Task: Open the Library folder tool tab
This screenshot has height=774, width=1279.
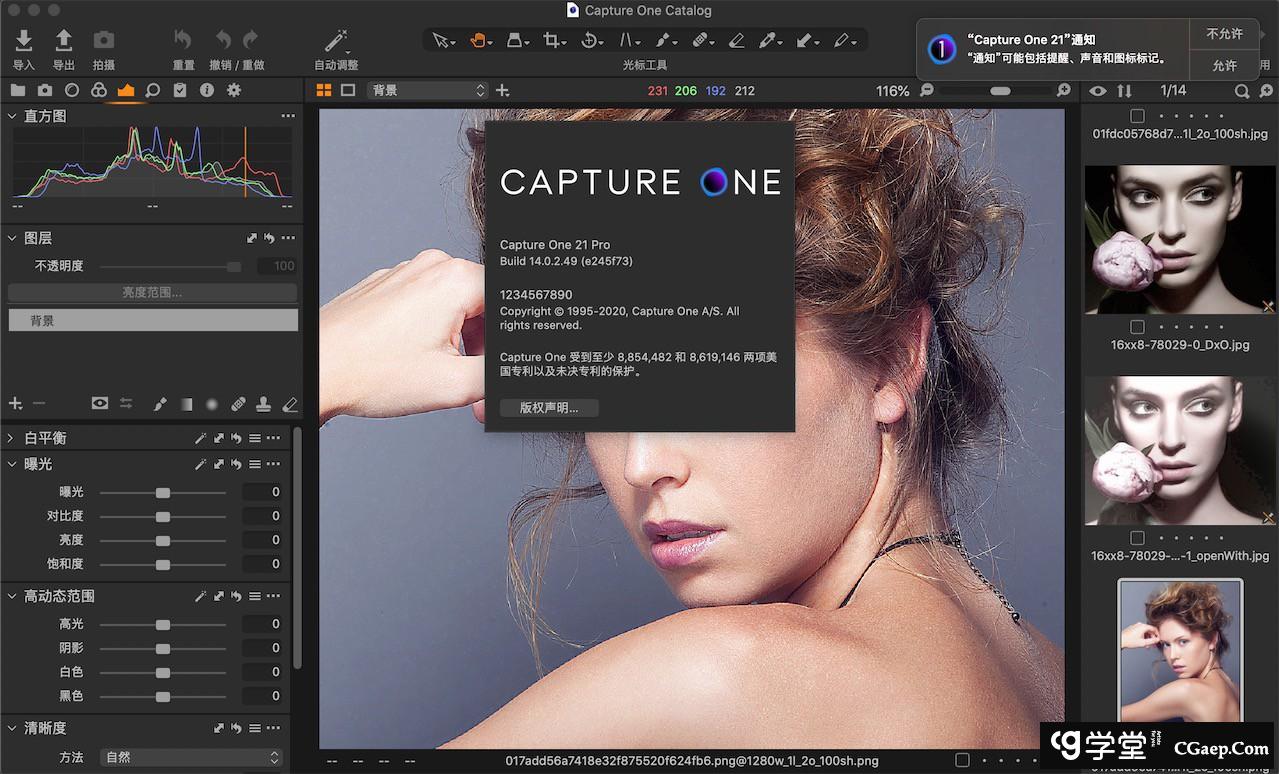Action: (x=17, y=90)
